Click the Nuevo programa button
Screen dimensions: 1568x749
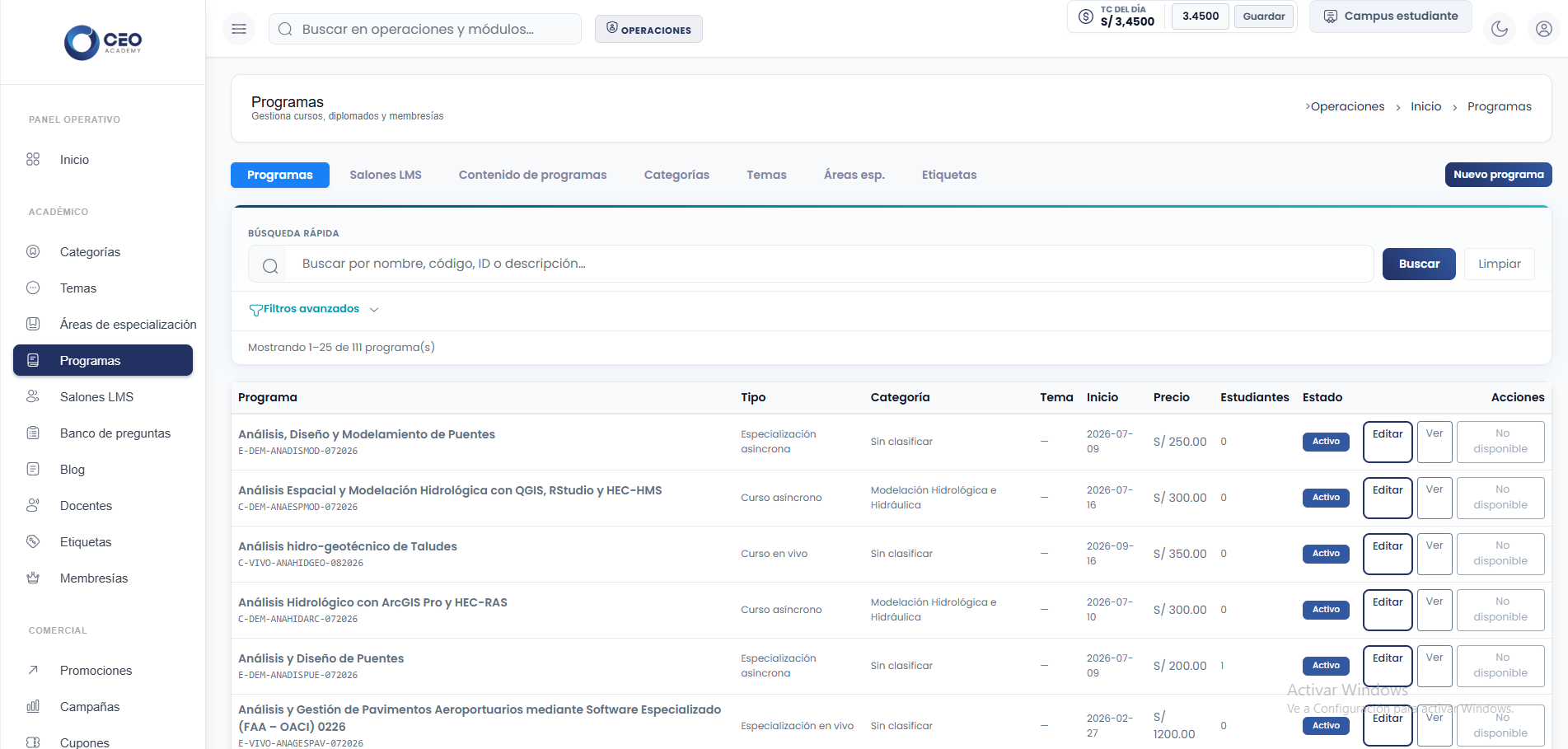pos(1498,175)
